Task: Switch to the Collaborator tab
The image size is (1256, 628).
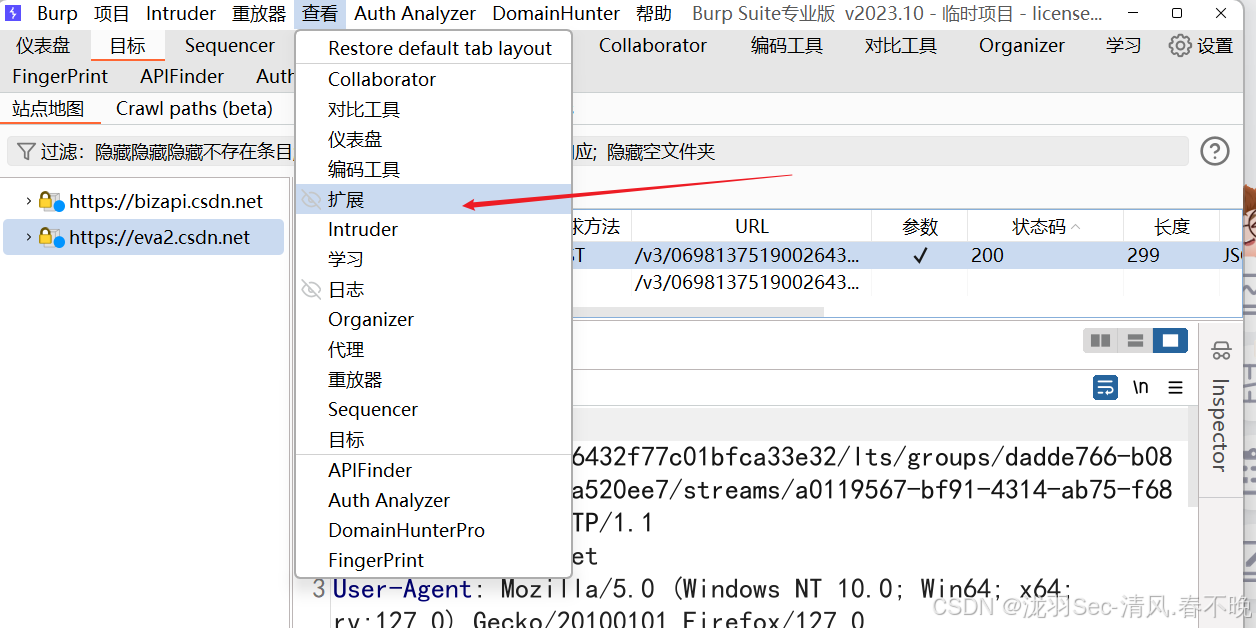Action: click(653, 46)
